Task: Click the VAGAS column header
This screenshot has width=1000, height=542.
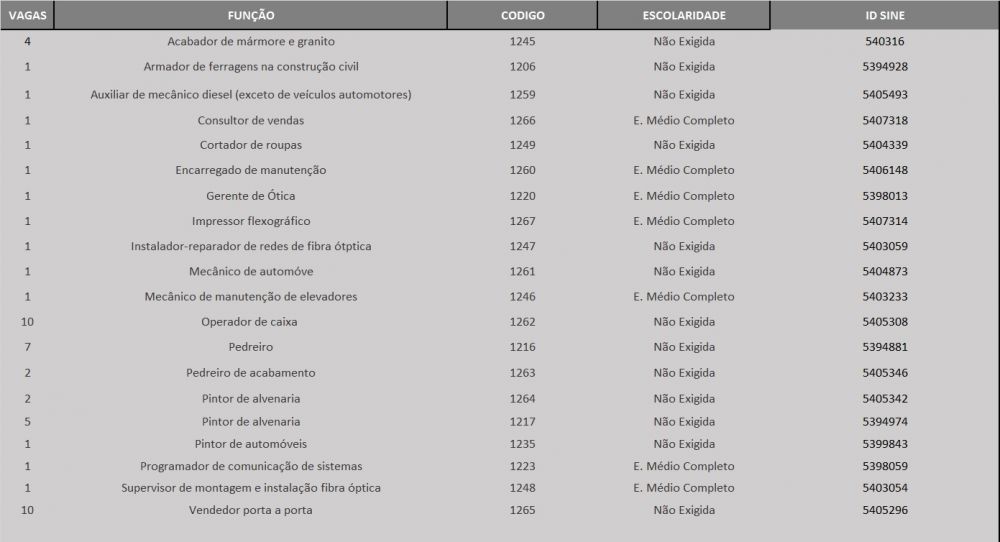Action: [x=27, y=16]
